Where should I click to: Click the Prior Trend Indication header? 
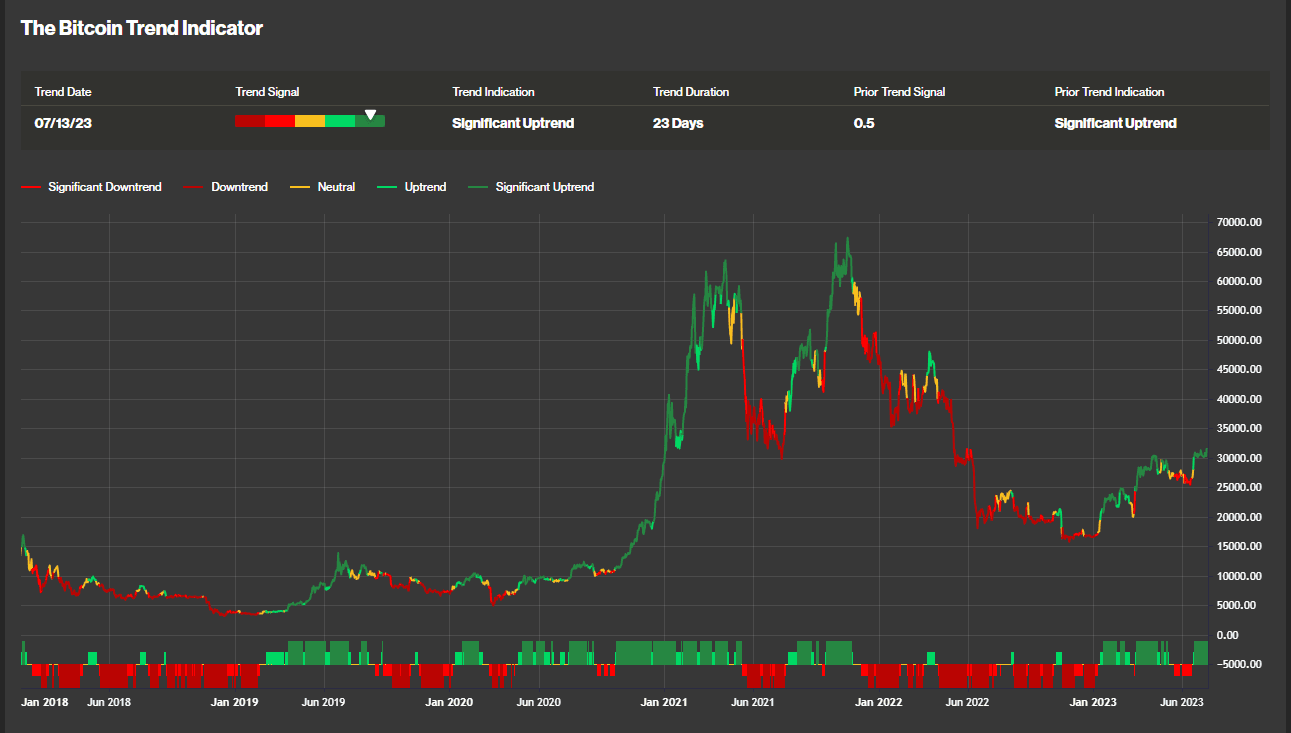[1109, 92]
